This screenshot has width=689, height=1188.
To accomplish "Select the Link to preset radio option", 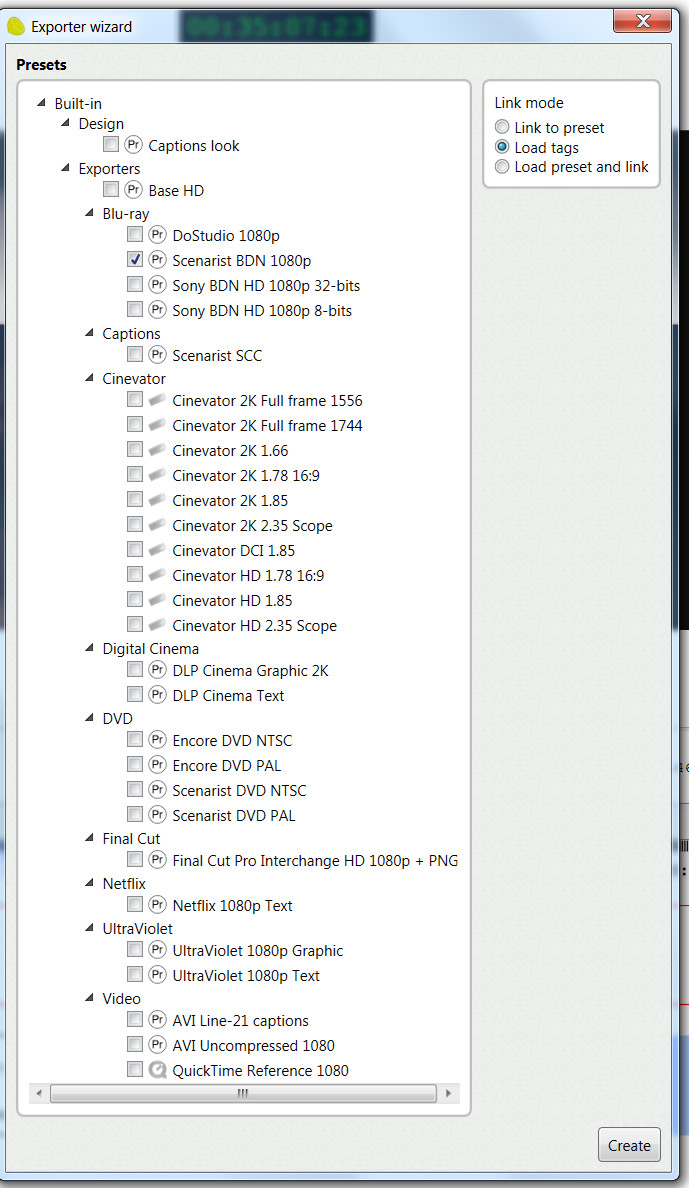I will (502, 128).
